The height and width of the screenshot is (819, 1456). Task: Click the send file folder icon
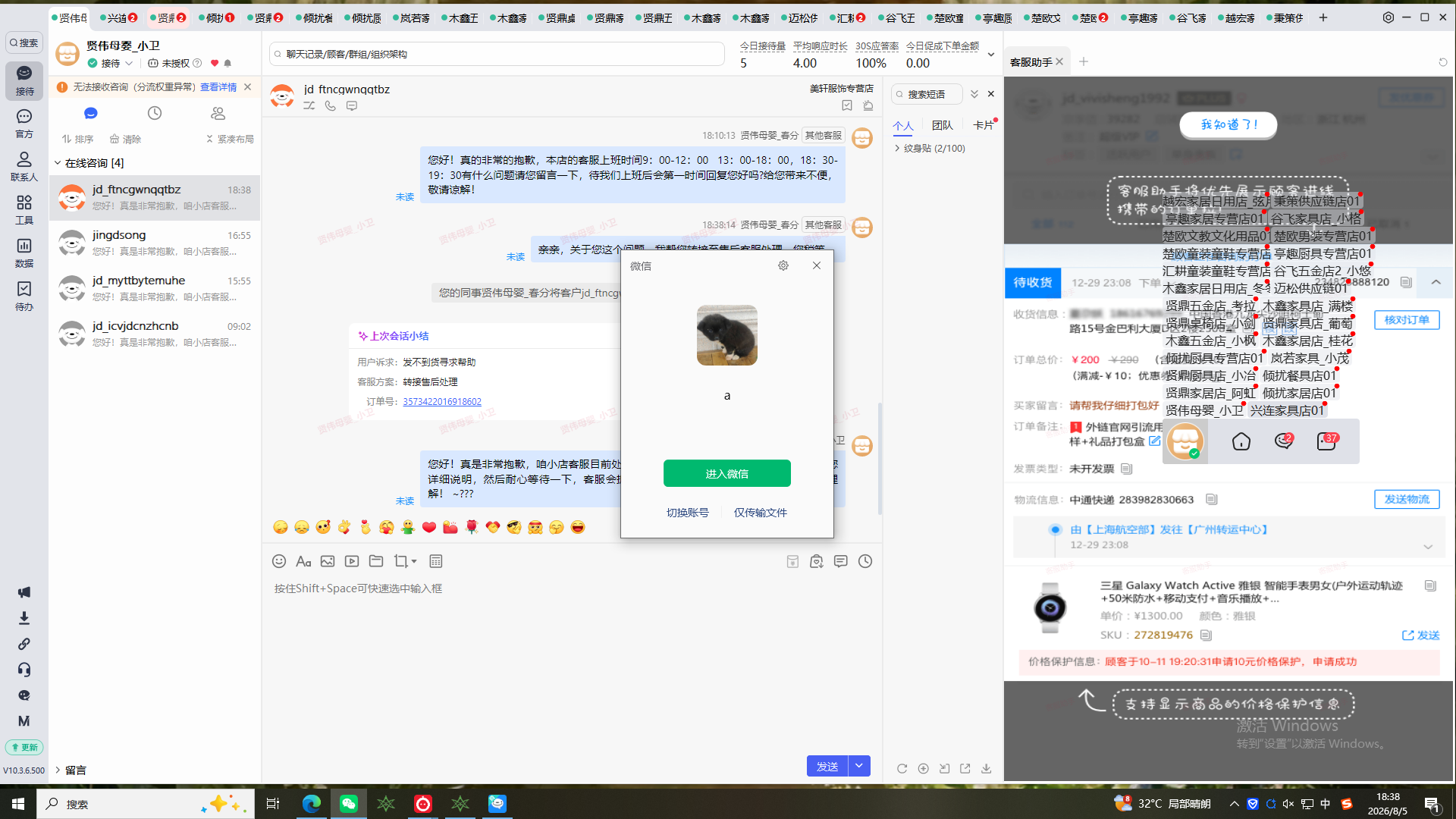(x=376, y=561)
